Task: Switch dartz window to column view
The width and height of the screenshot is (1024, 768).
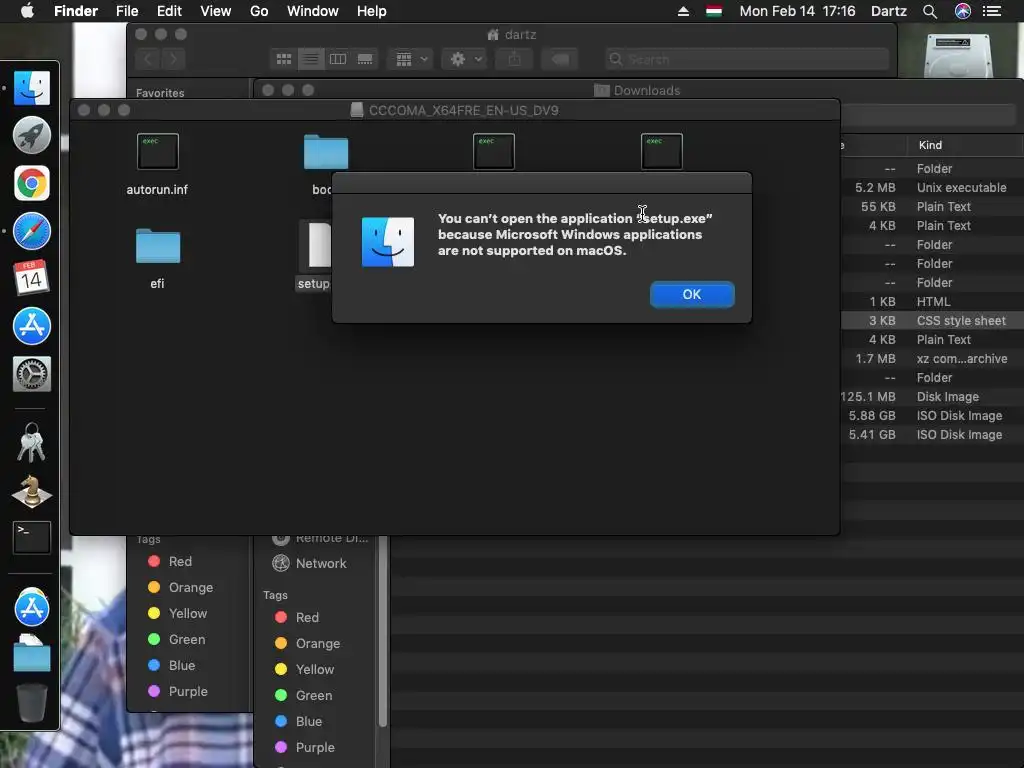Action: [338, 59]
